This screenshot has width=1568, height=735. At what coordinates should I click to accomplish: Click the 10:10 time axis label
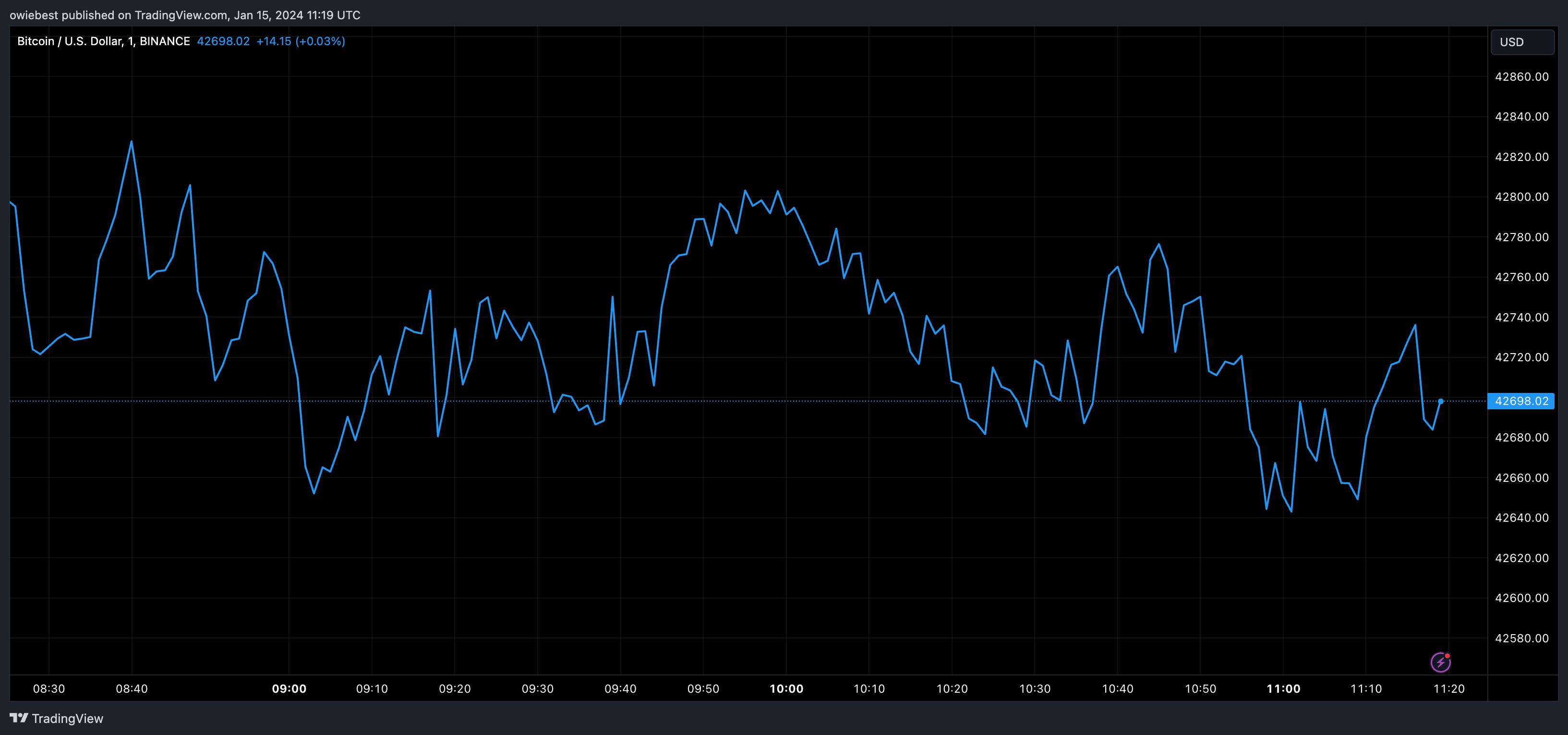tap(869, 689)
